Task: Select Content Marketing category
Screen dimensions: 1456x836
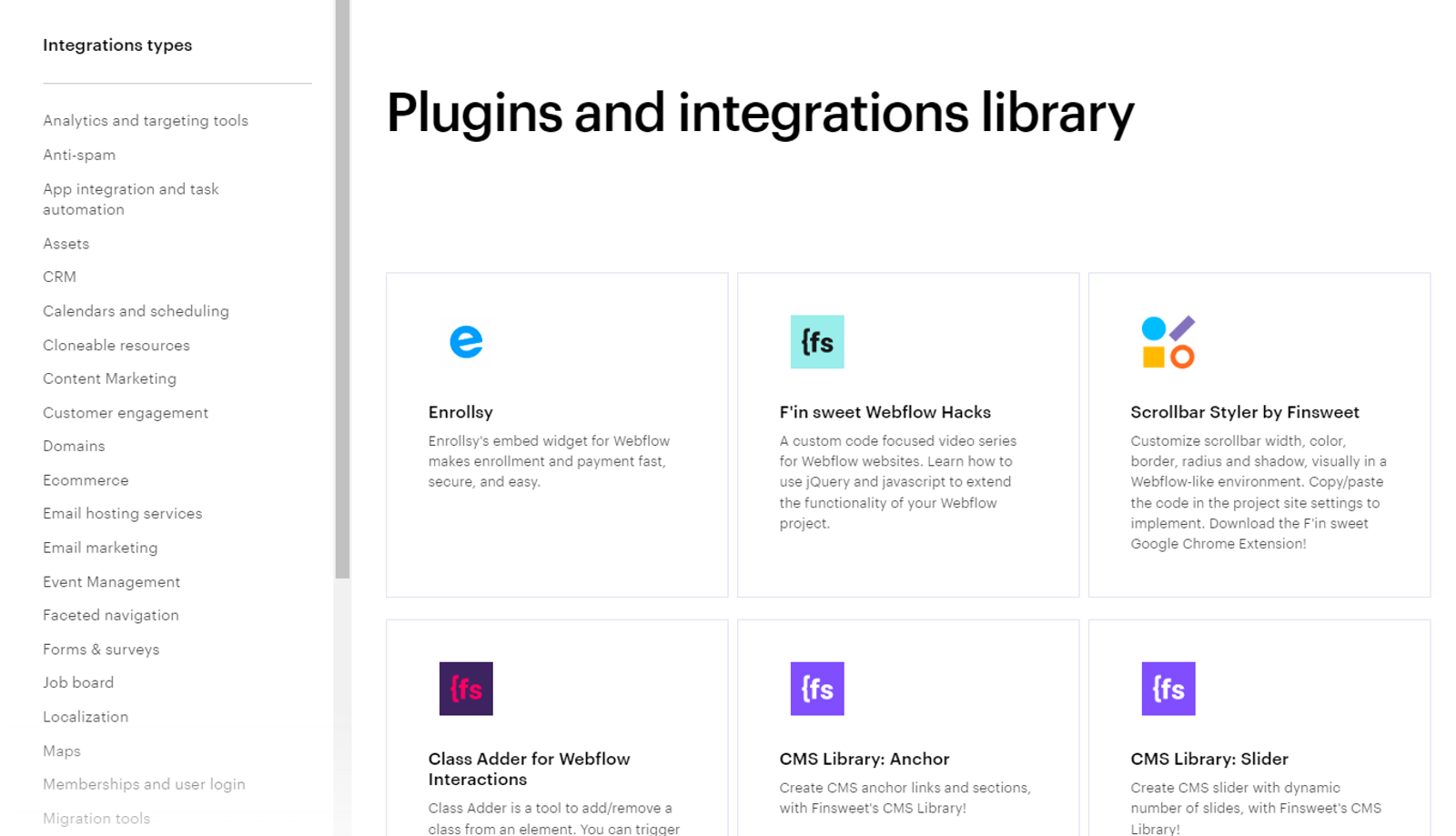Action: 109,378
